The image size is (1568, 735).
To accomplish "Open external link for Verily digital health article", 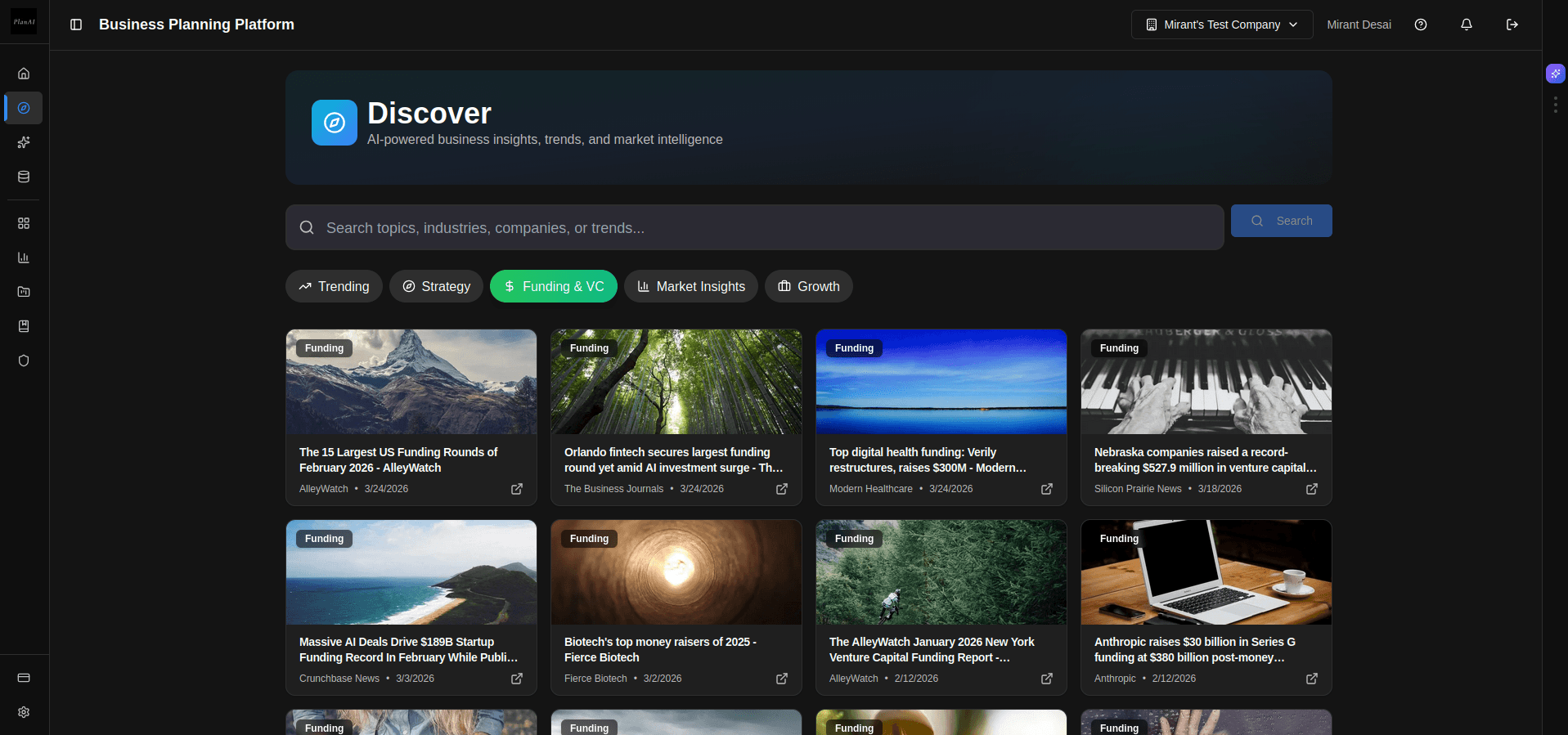I will point(1047,489).
